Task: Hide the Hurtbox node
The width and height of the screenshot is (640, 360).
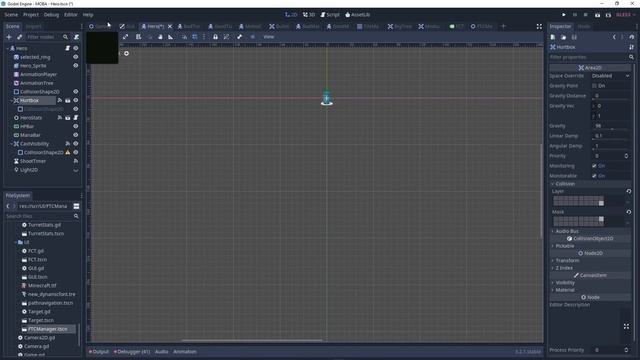Action: tap(76, 100)
